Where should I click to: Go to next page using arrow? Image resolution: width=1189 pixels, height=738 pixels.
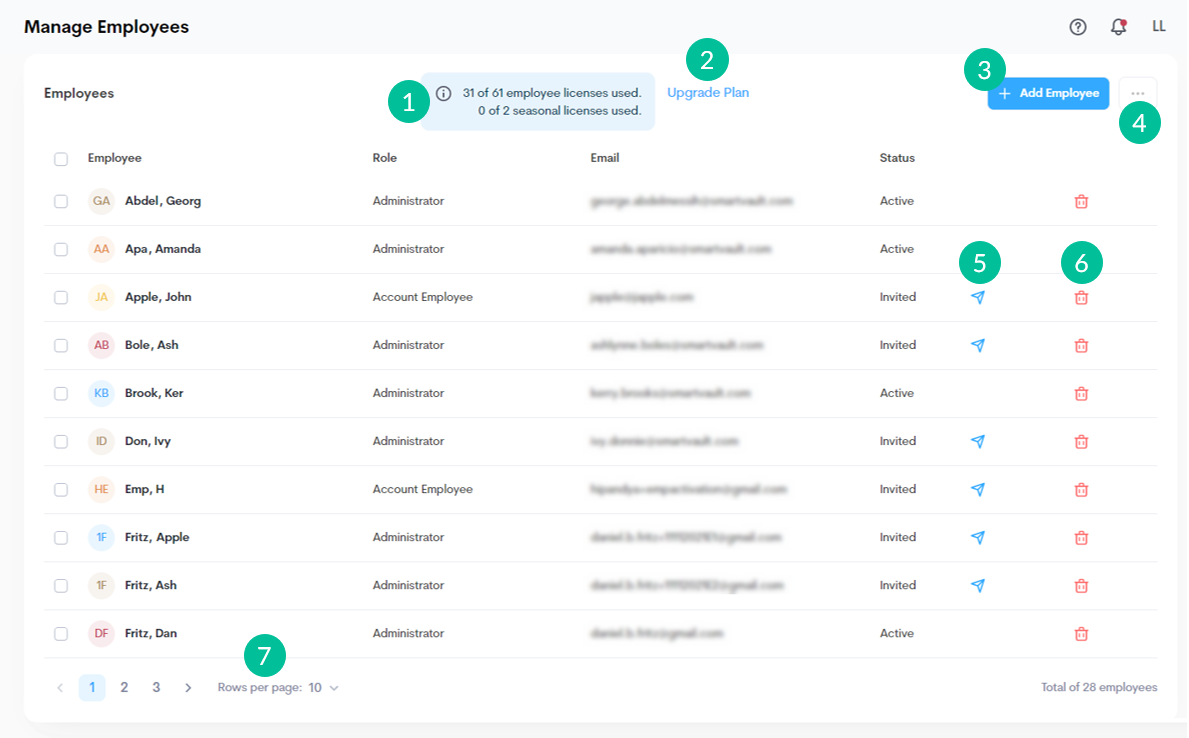coord(188,688)
